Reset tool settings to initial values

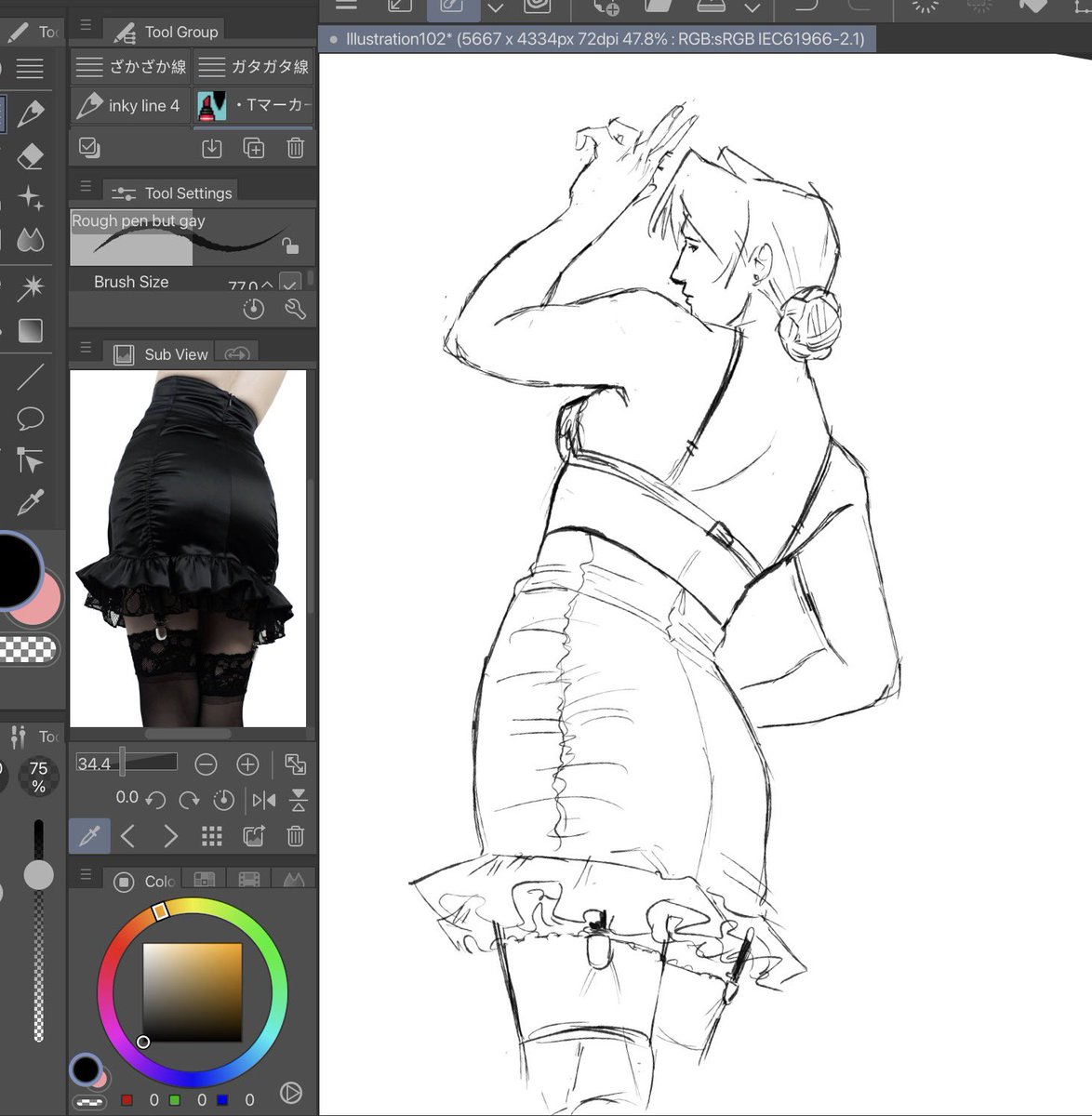coord(253,310)
